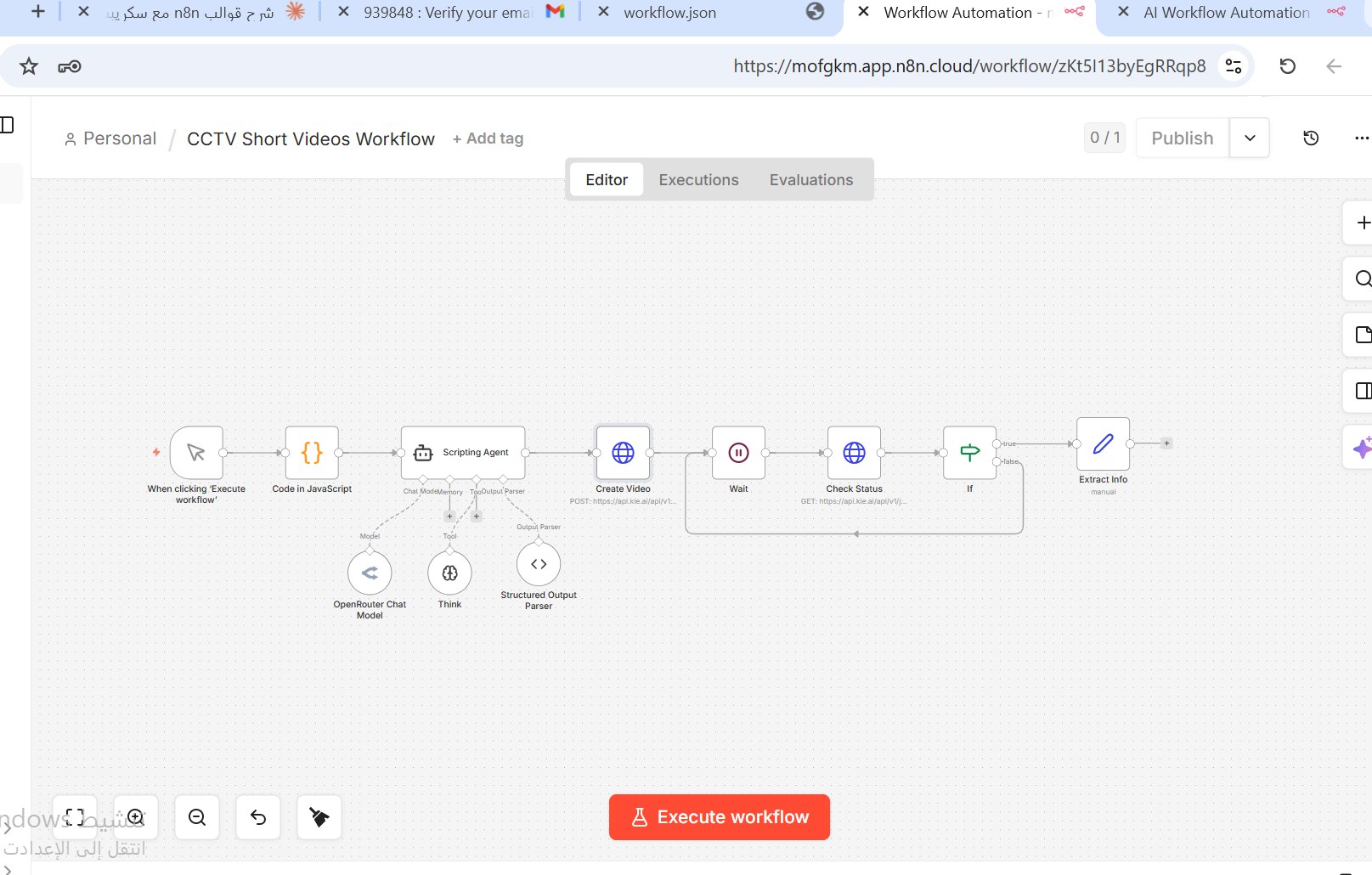
Task: Open the workflow history icon
Action: (x=1311, y=138)
